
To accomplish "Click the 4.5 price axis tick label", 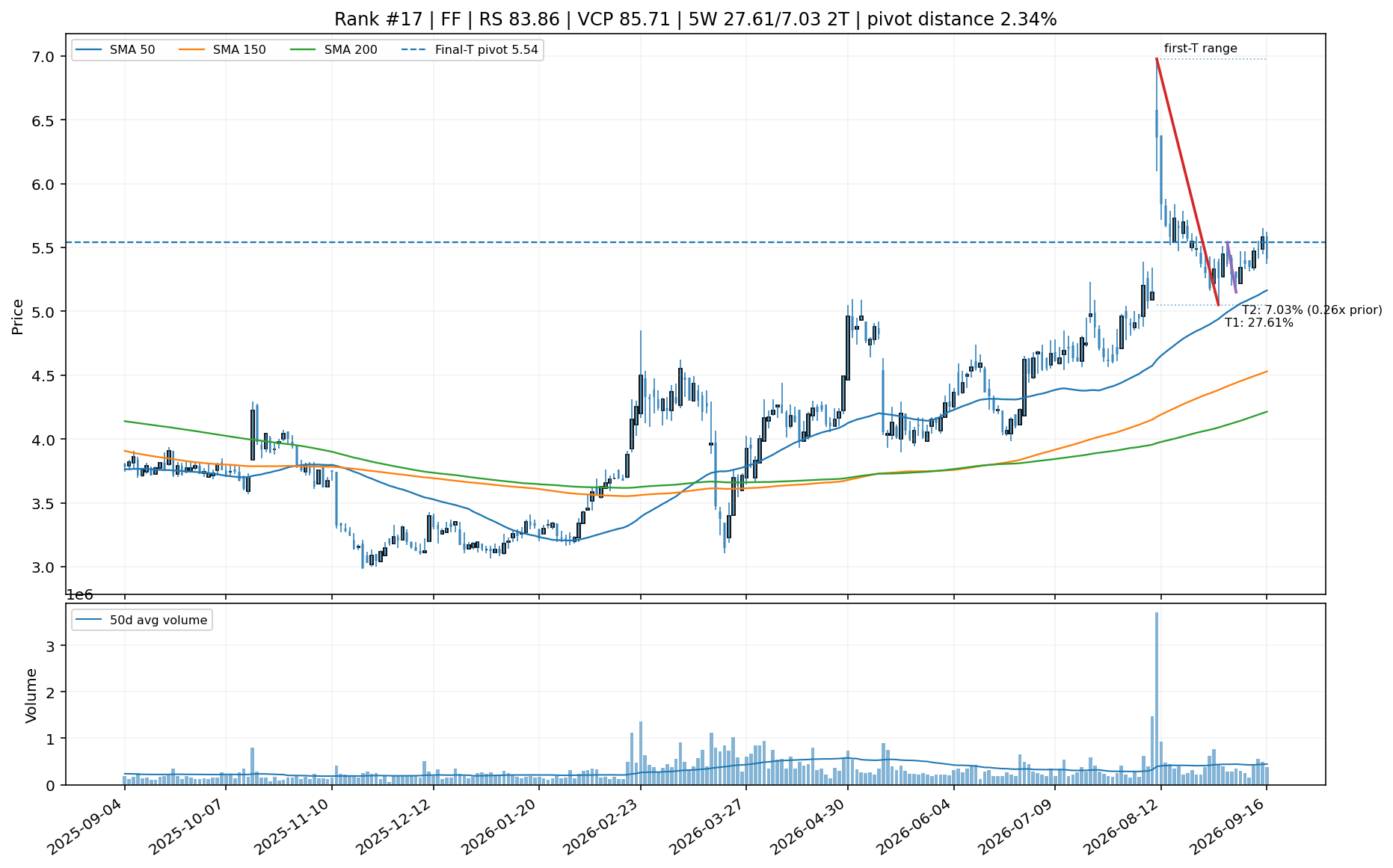I will (44, 375).
